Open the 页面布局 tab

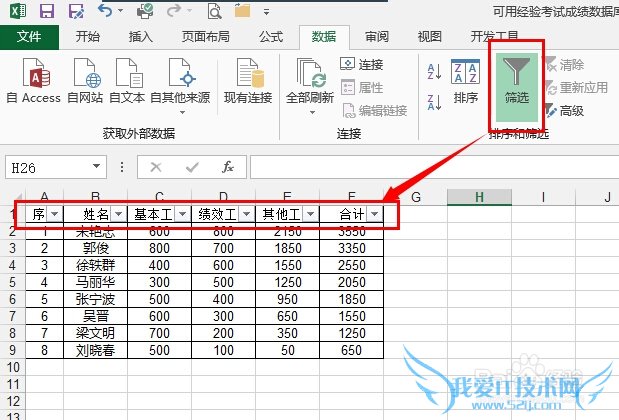coord(206,37)
